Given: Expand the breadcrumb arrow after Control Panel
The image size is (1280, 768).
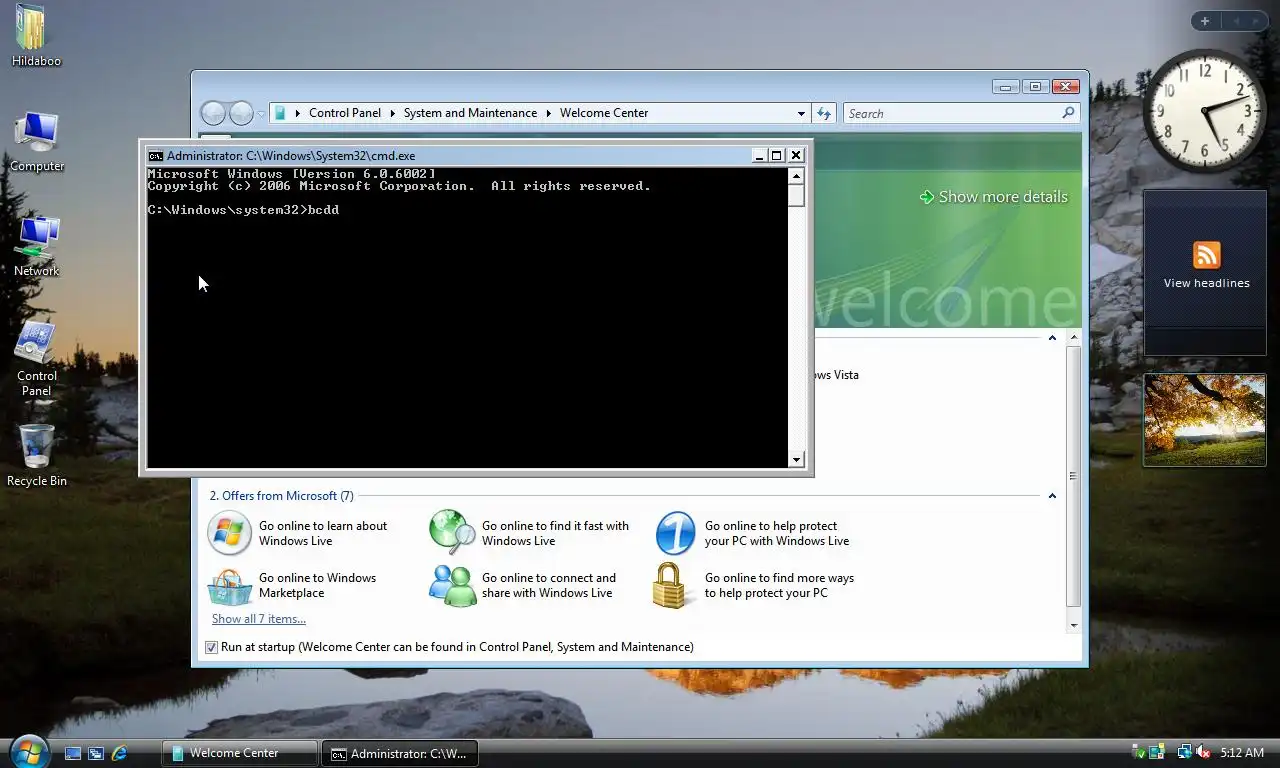Looking at the screenshot, I should [x=393, y=113].
